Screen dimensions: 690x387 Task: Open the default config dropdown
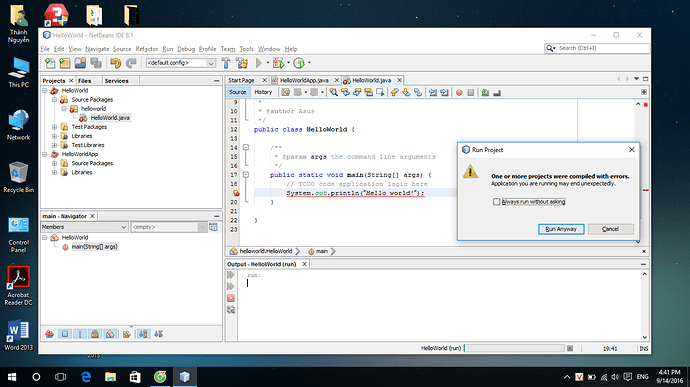(211, 63)
